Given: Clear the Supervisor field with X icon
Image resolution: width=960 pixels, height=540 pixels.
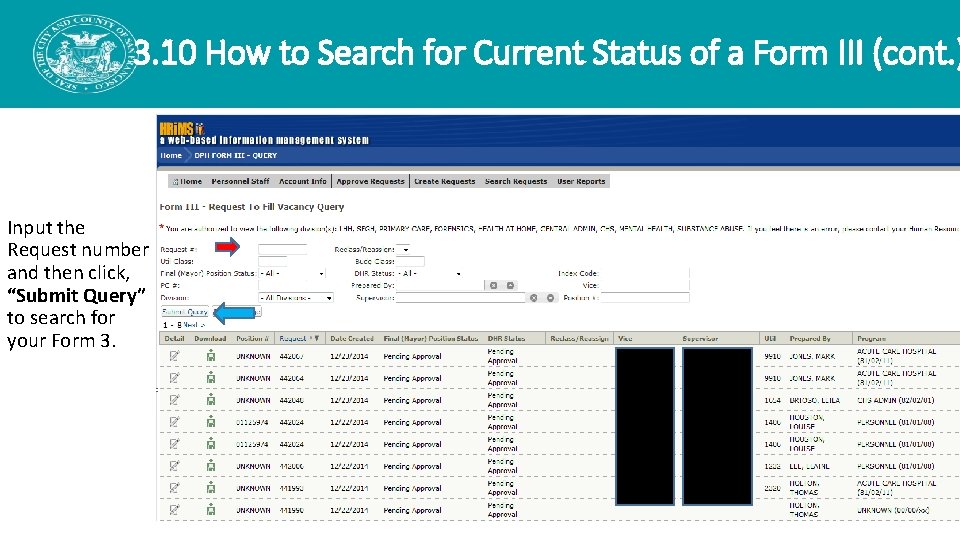Looking at the screenshot, I should click(533, 298).
